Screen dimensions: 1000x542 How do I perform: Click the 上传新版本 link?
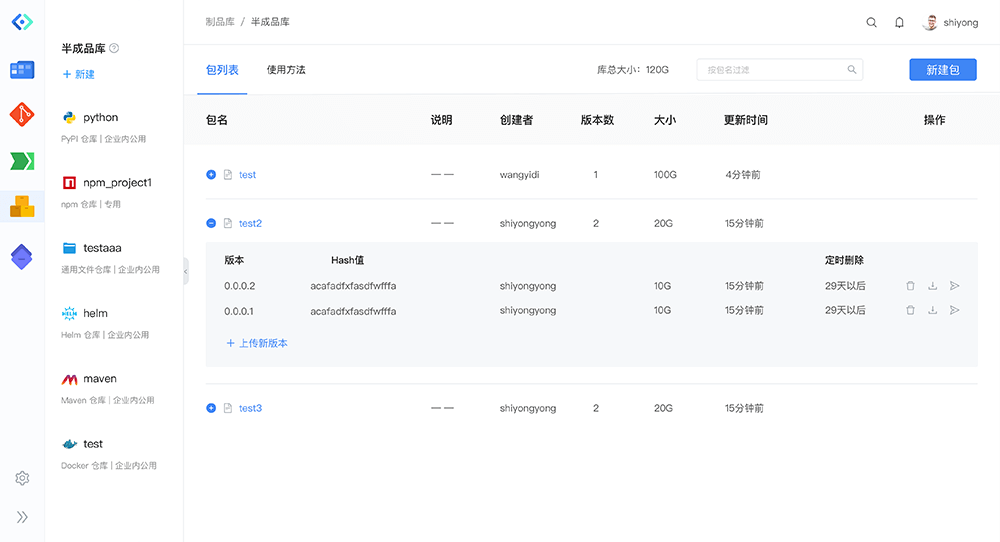click(257, 343)
